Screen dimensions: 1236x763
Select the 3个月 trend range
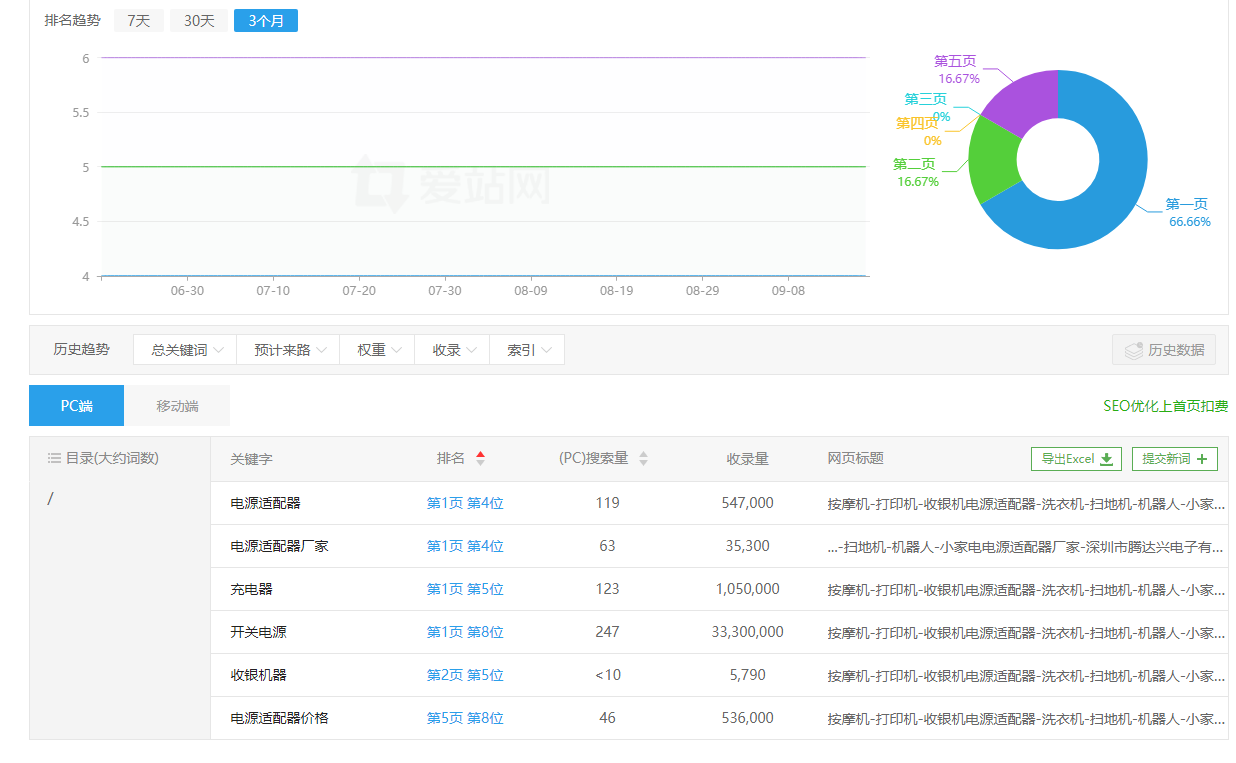pyautogui.click(x=265, y=20)
